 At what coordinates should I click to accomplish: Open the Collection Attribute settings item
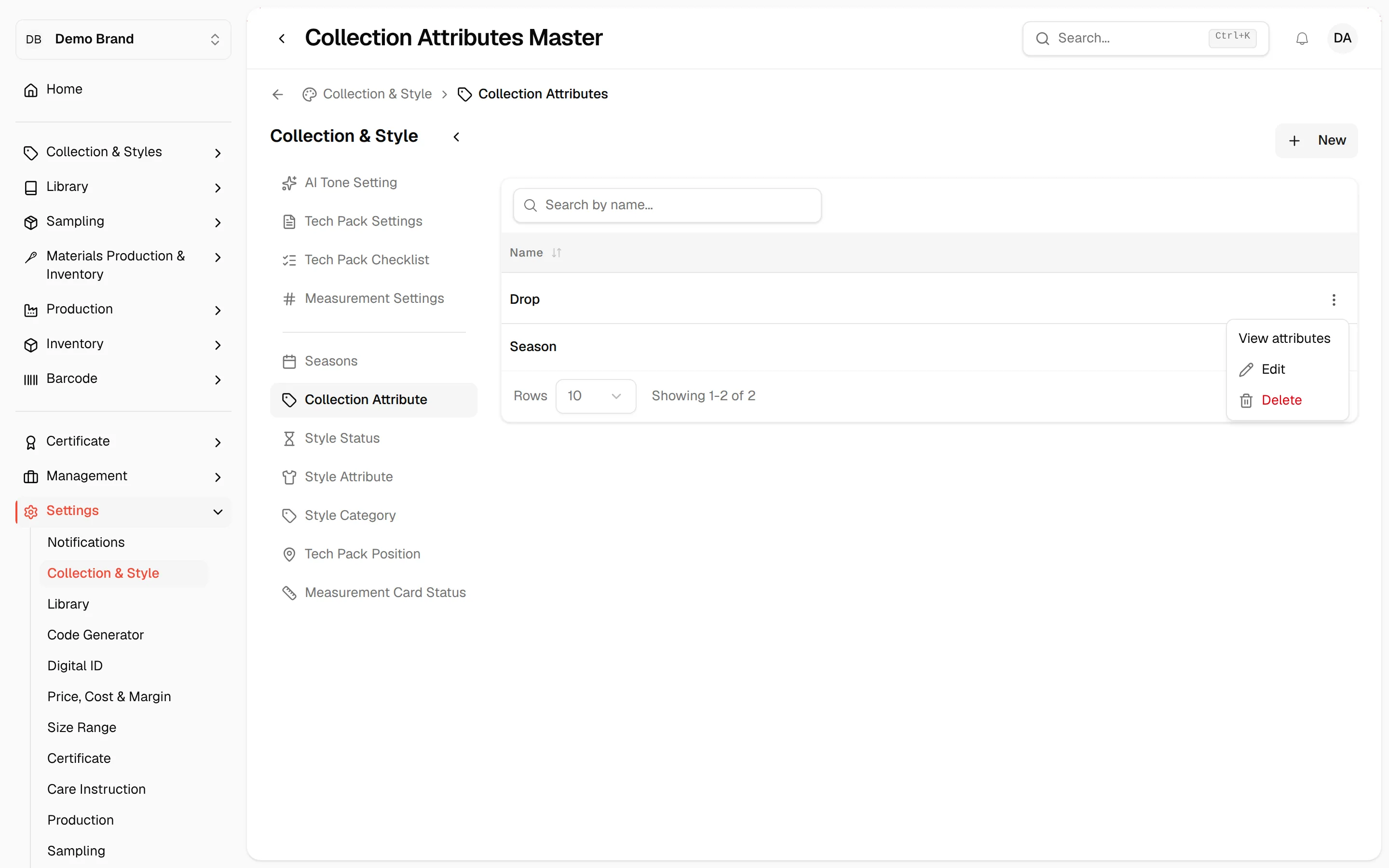pos(374,400)
